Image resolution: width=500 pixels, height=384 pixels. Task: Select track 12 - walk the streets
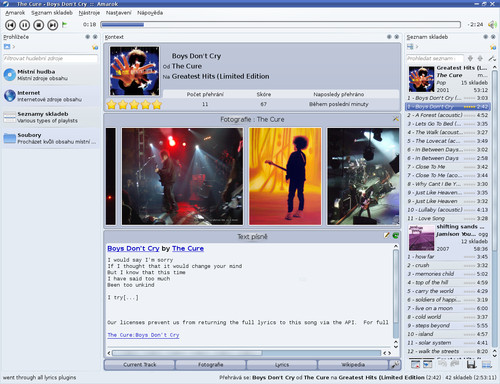[x=448, y=351]
